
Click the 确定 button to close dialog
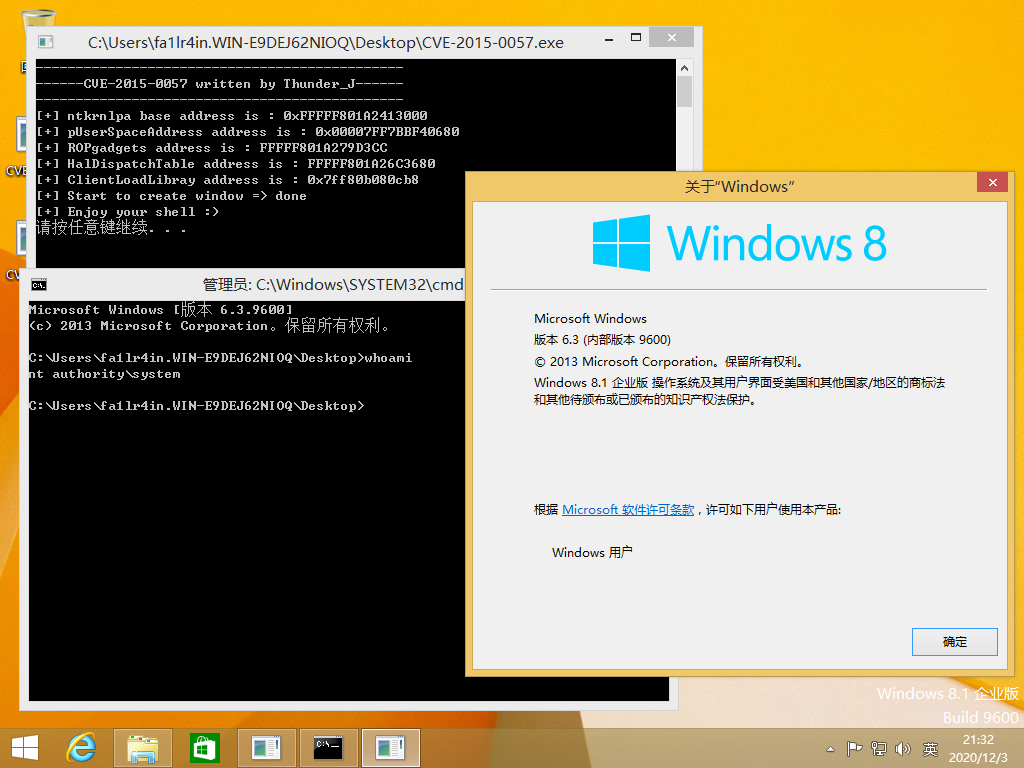pos(954,641)
